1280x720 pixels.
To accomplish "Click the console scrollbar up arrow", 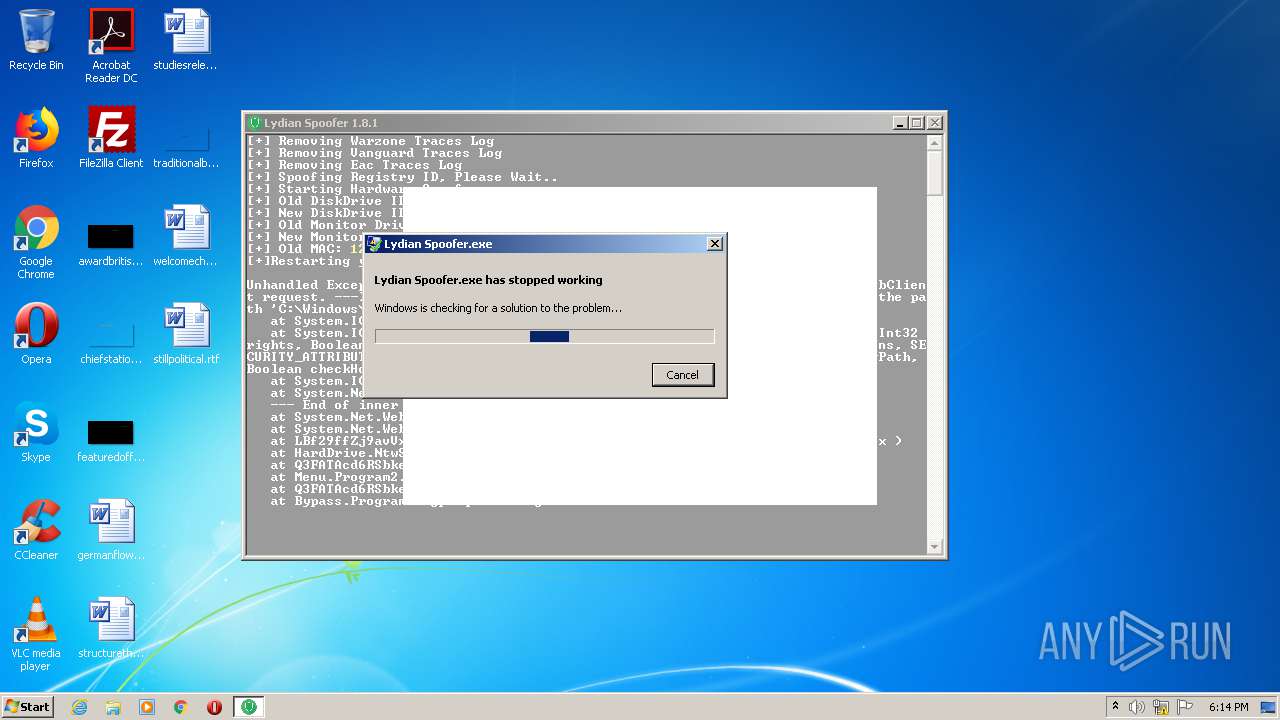I will [935, 143].
